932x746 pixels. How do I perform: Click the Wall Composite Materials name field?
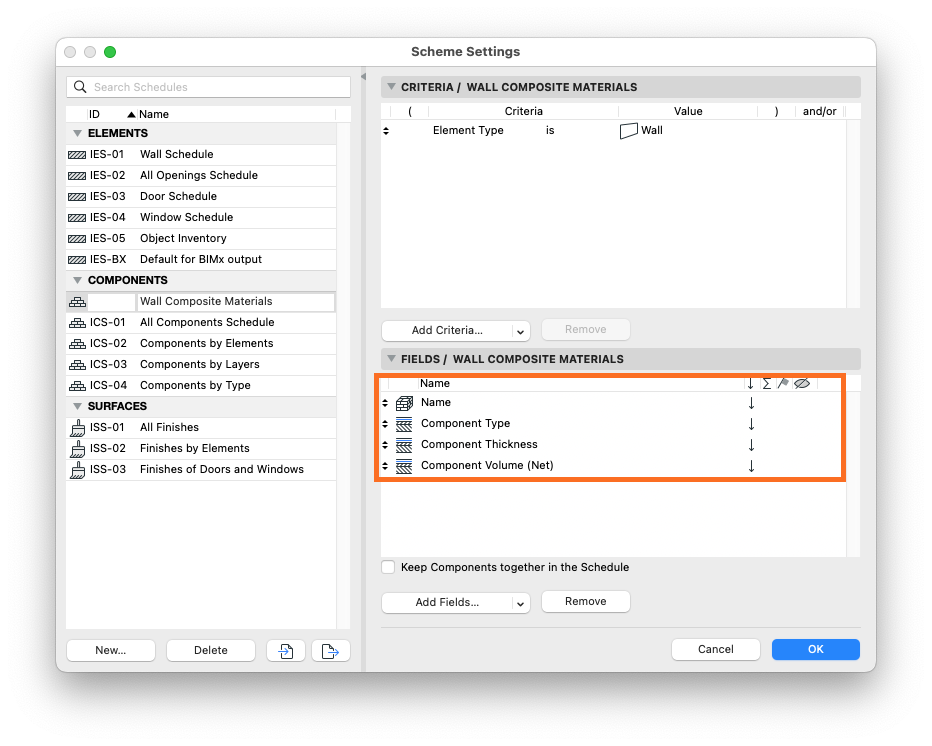(x=236, y=302)
